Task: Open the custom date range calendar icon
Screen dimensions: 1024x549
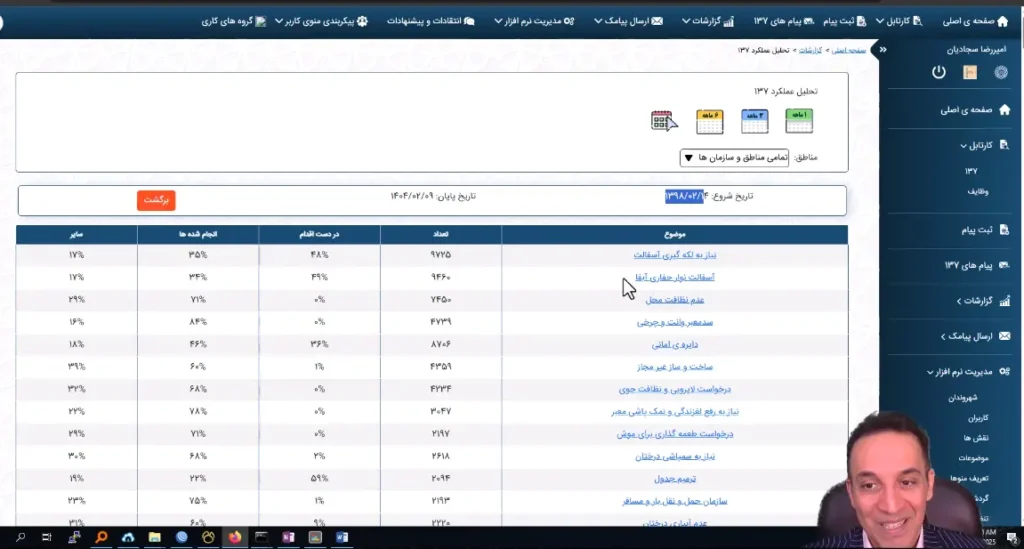Action: pos(664,121)
